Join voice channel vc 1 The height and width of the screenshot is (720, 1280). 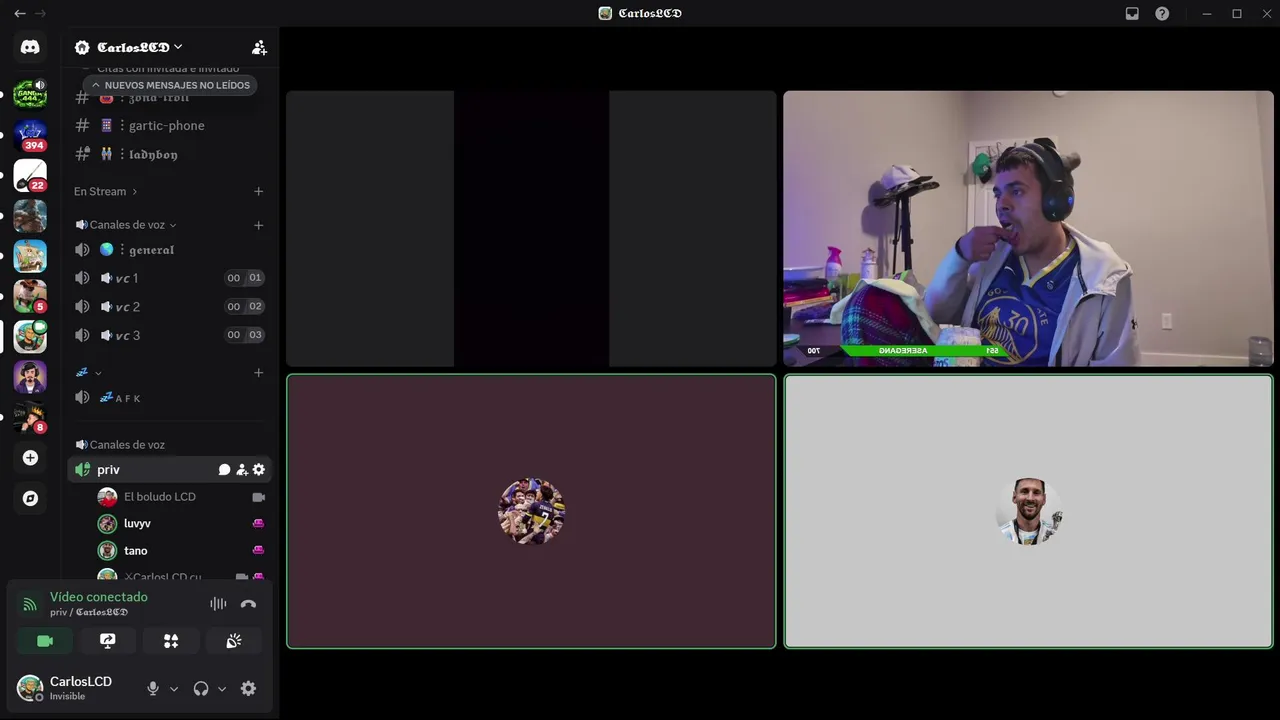point(170,278)
